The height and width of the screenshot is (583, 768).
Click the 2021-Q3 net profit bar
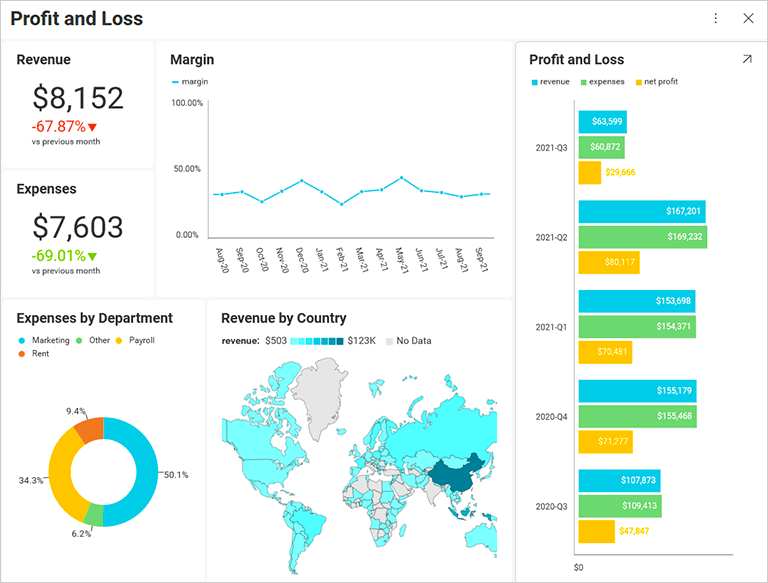tap(589, 173)
